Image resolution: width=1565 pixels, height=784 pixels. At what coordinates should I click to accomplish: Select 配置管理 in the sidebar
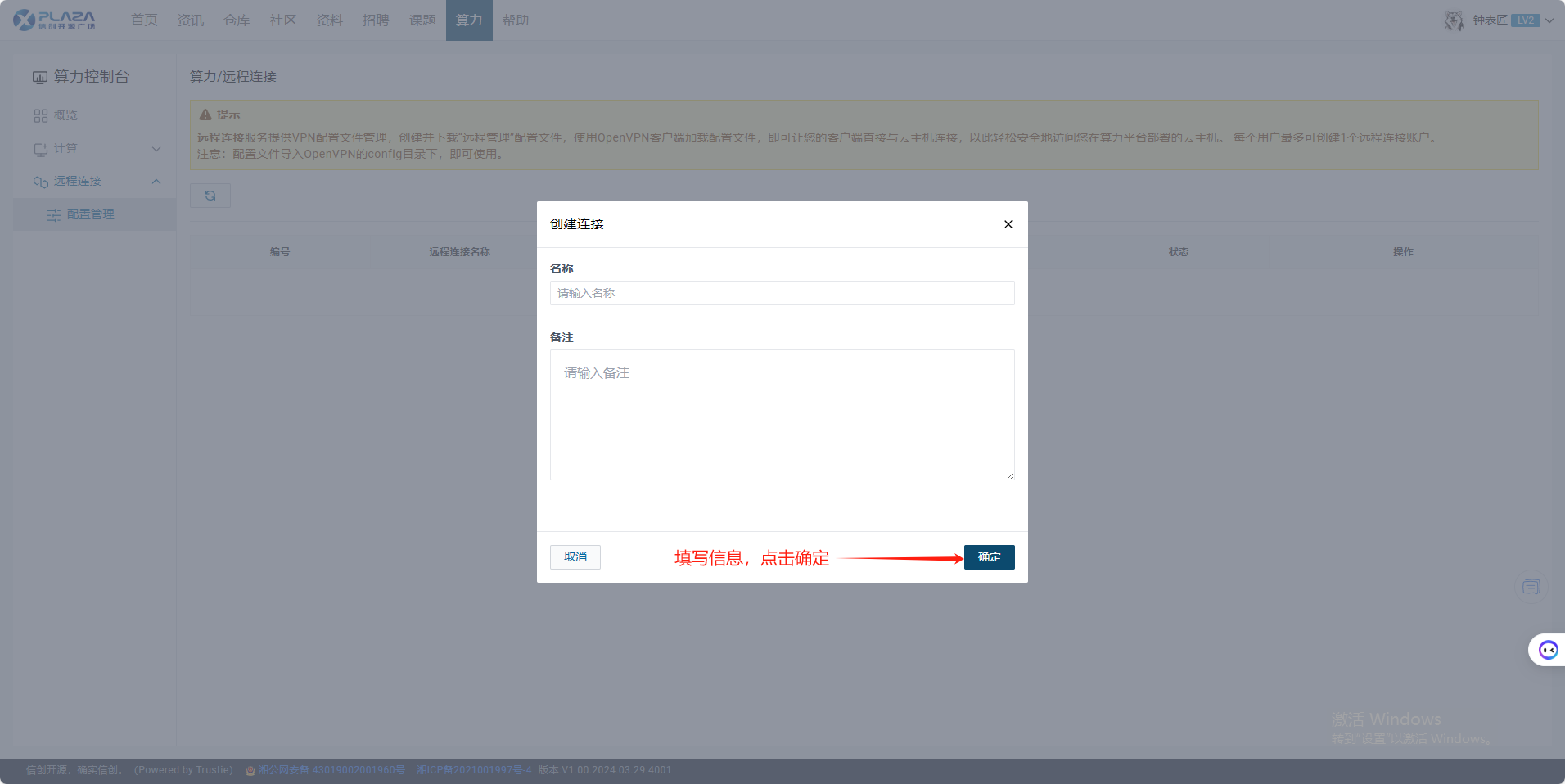pos(91,214)
